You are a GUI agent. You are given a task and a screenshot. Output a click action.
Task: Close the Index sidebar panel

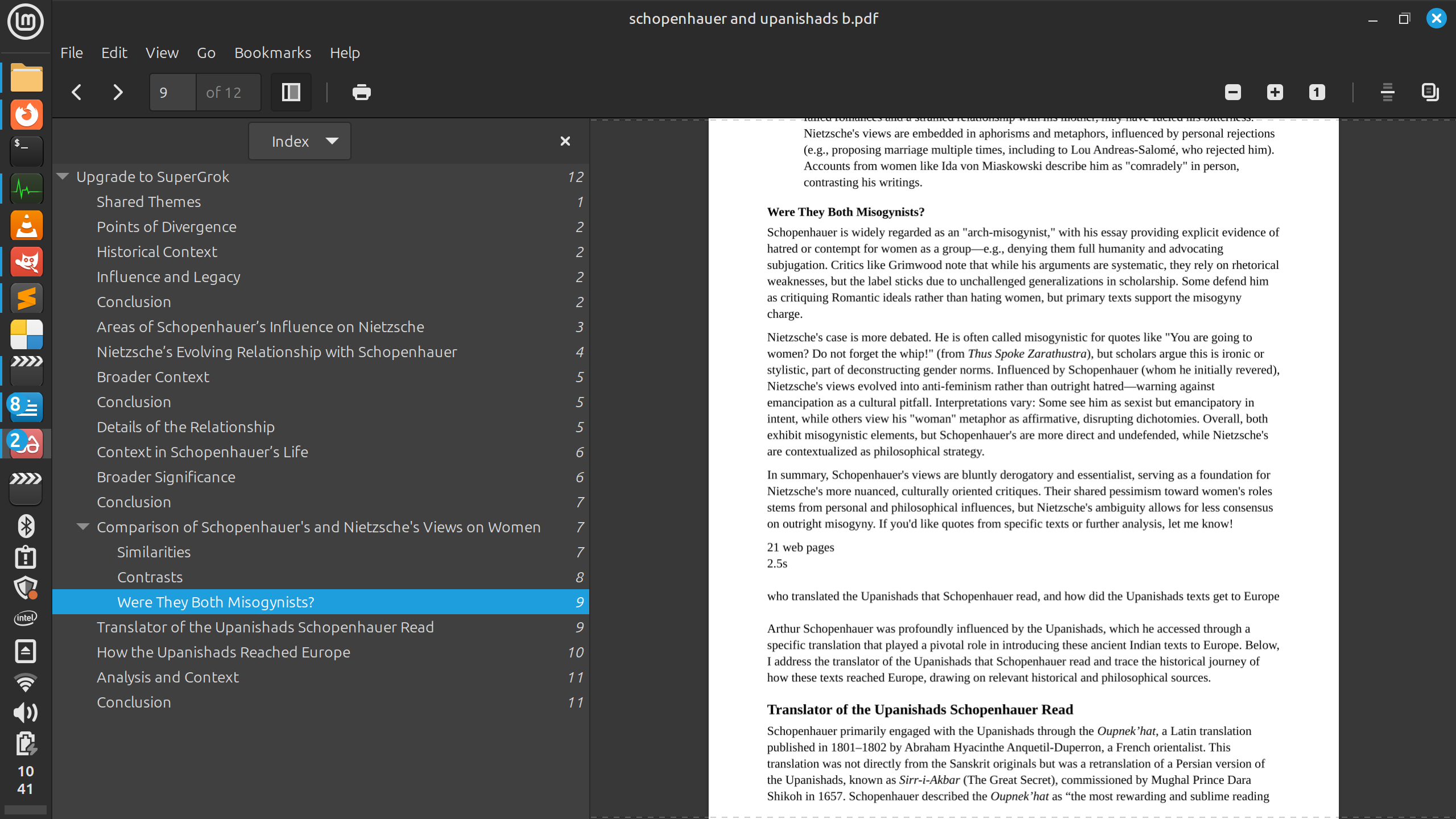pos(565,141)
